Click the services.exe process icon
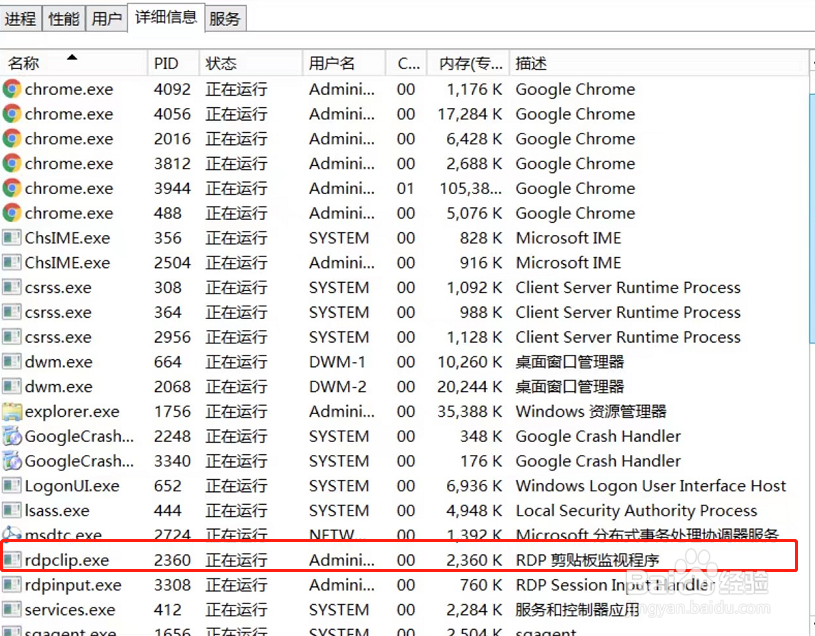Screen dimensions: 815x636 [11, 610]
